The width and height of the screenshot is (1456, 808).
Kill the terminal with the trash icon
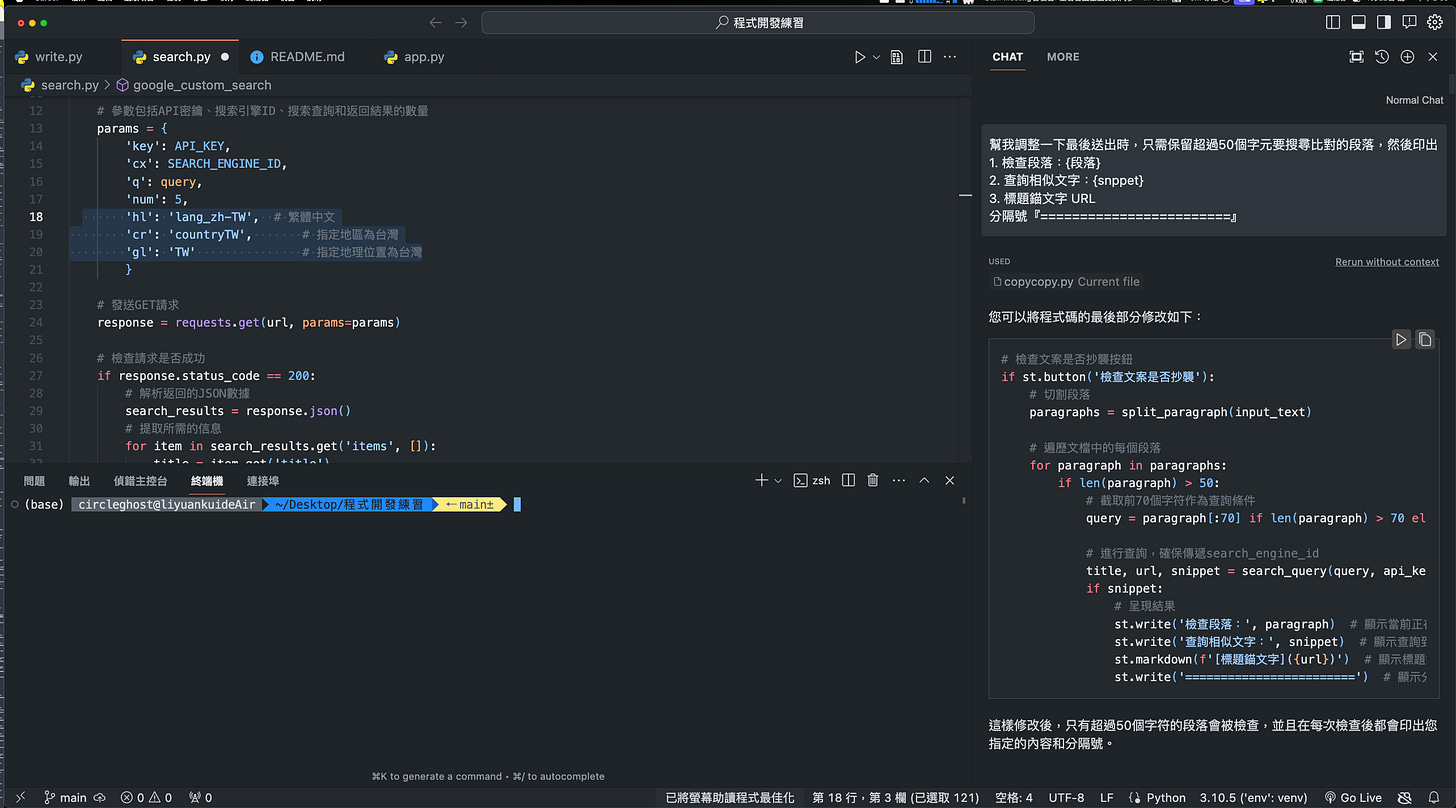point(872,480)
